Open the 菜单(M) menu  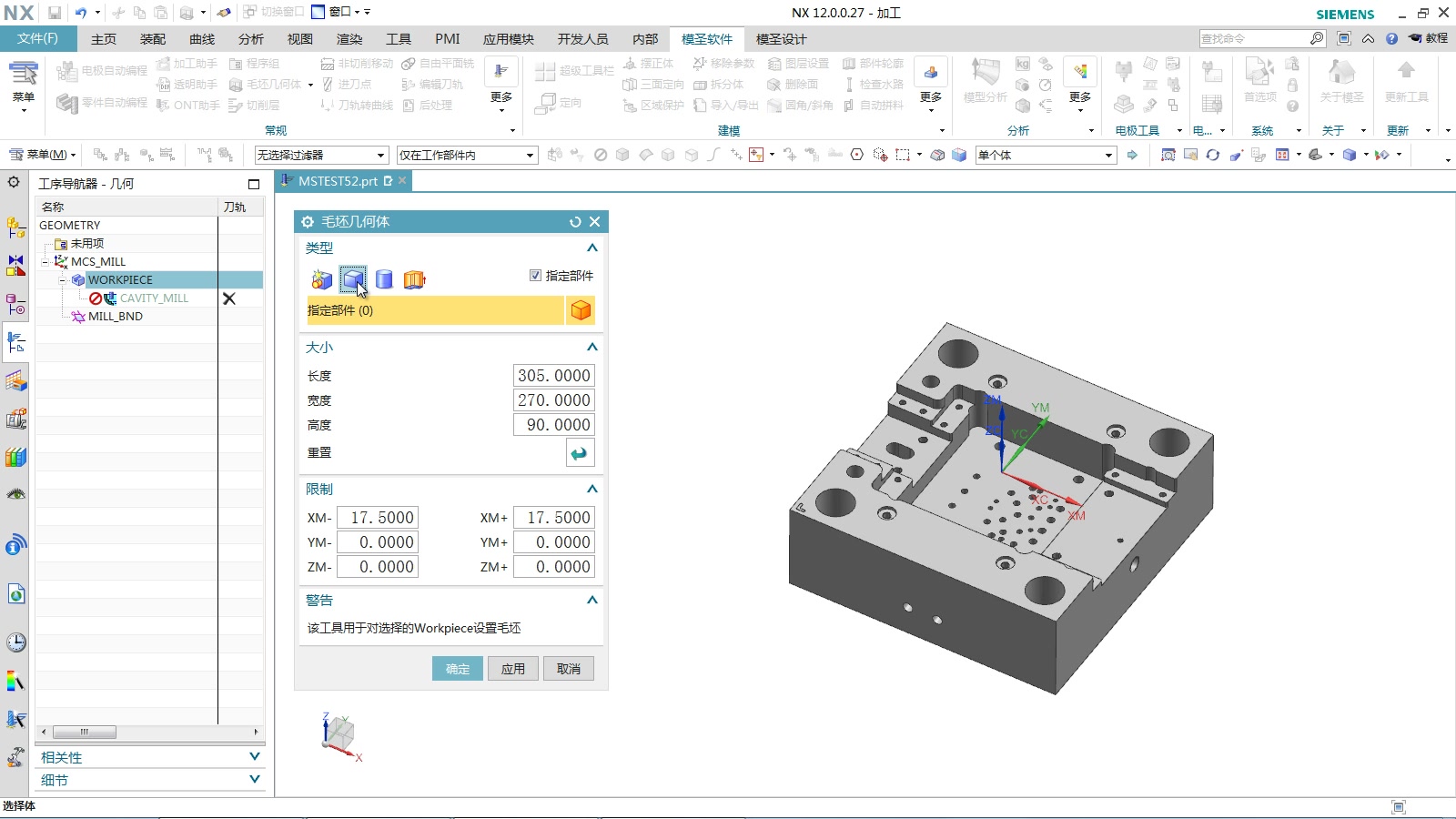click(x=43, y=155)
